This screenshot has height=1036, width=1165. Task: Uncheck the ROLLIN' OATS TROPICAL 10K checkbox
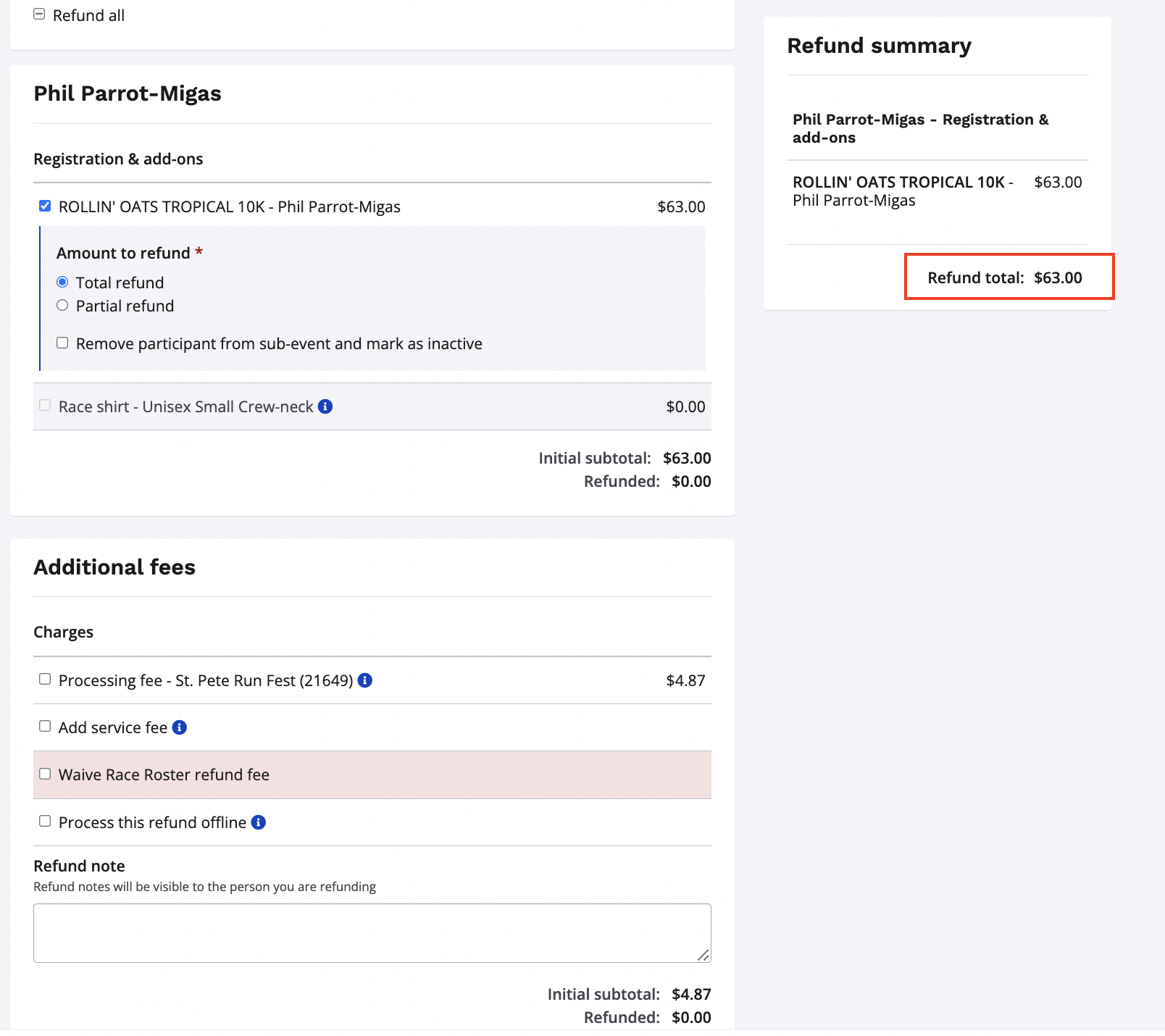45,206
